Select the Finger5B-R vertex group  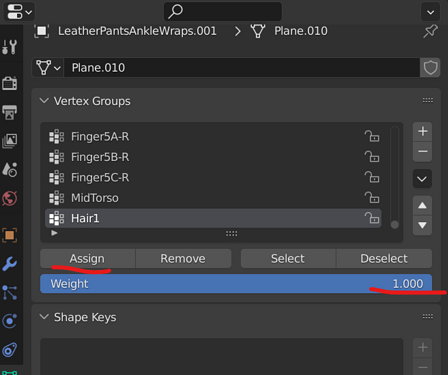coord(213,157)
